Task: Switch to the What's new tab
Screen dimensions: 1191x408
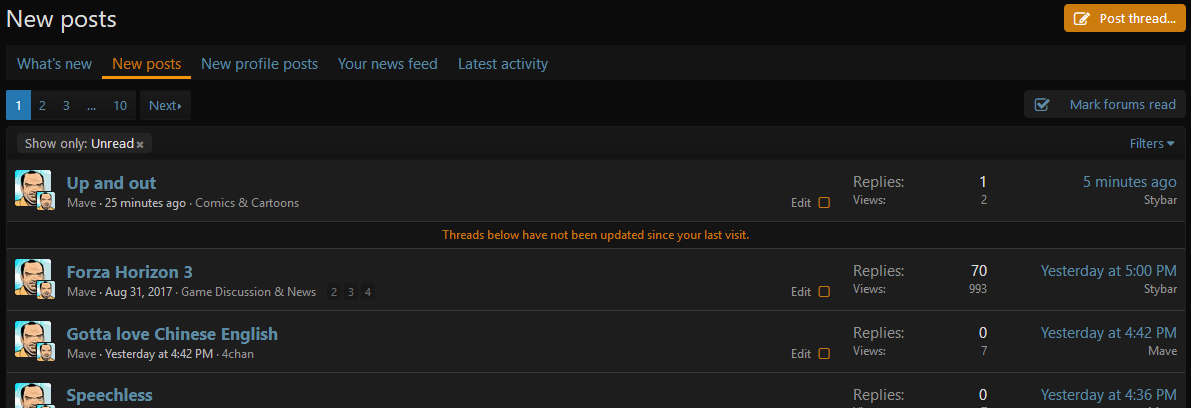Action: 55,64
